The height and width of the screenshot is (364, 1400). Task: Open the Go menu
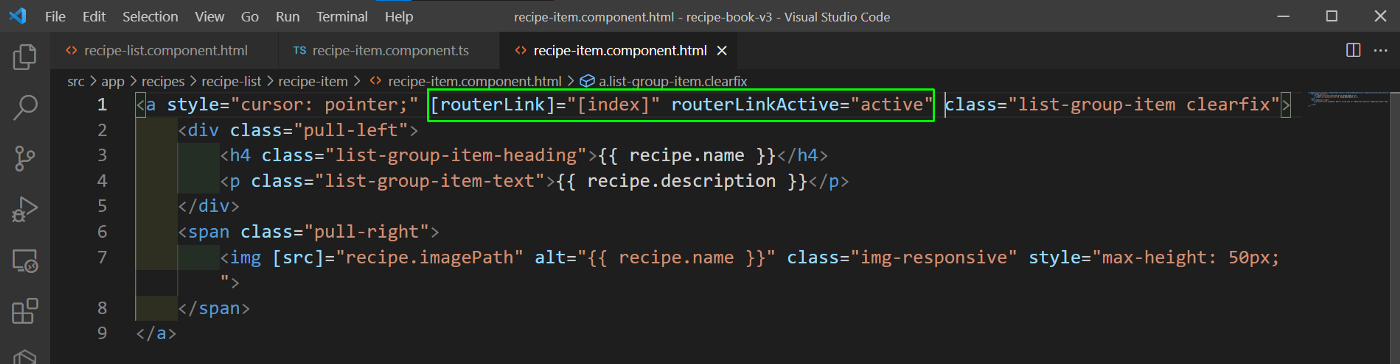[x=250, y=17]
